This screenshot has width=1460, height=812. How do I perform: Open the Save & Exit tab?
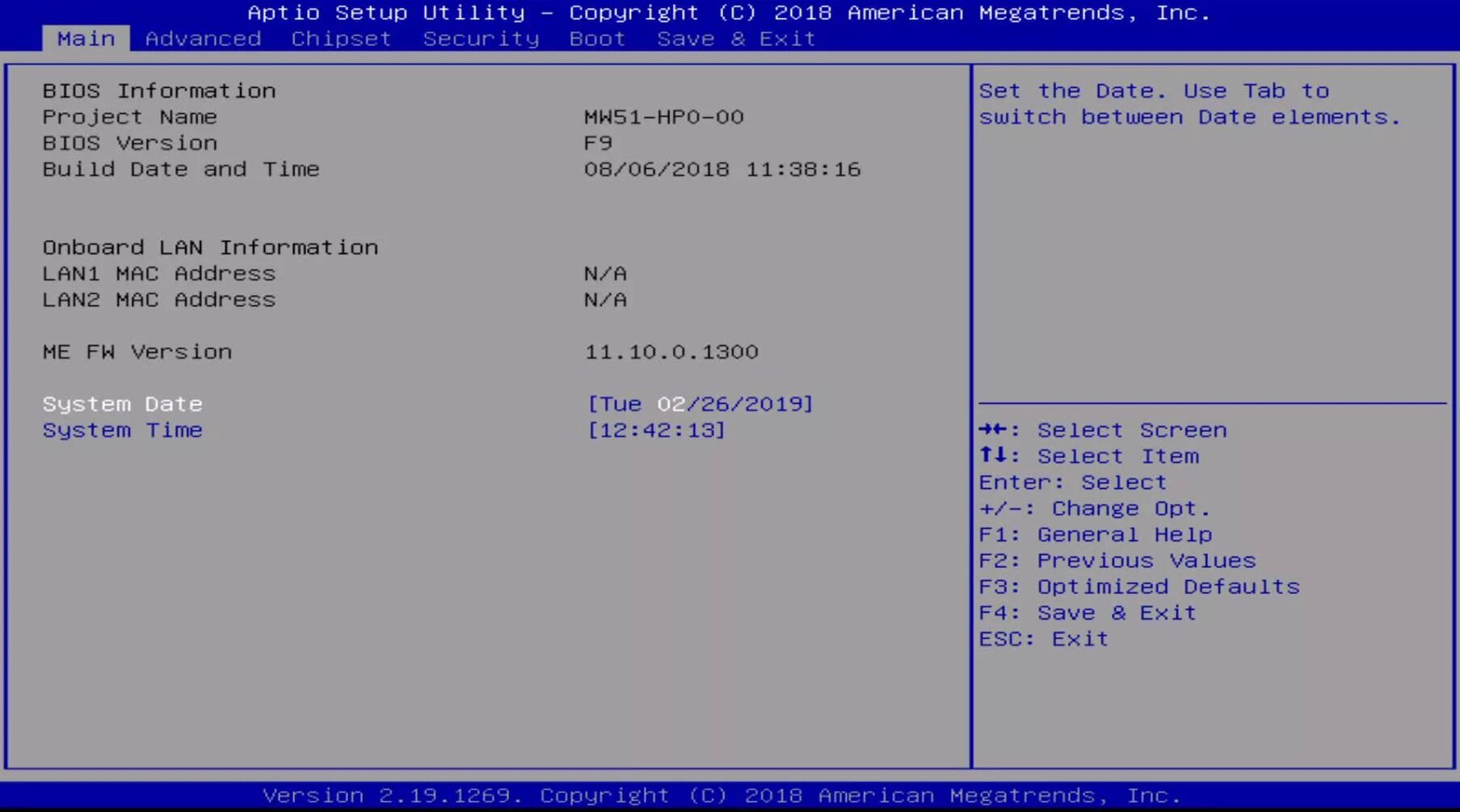tap(736, 39)
